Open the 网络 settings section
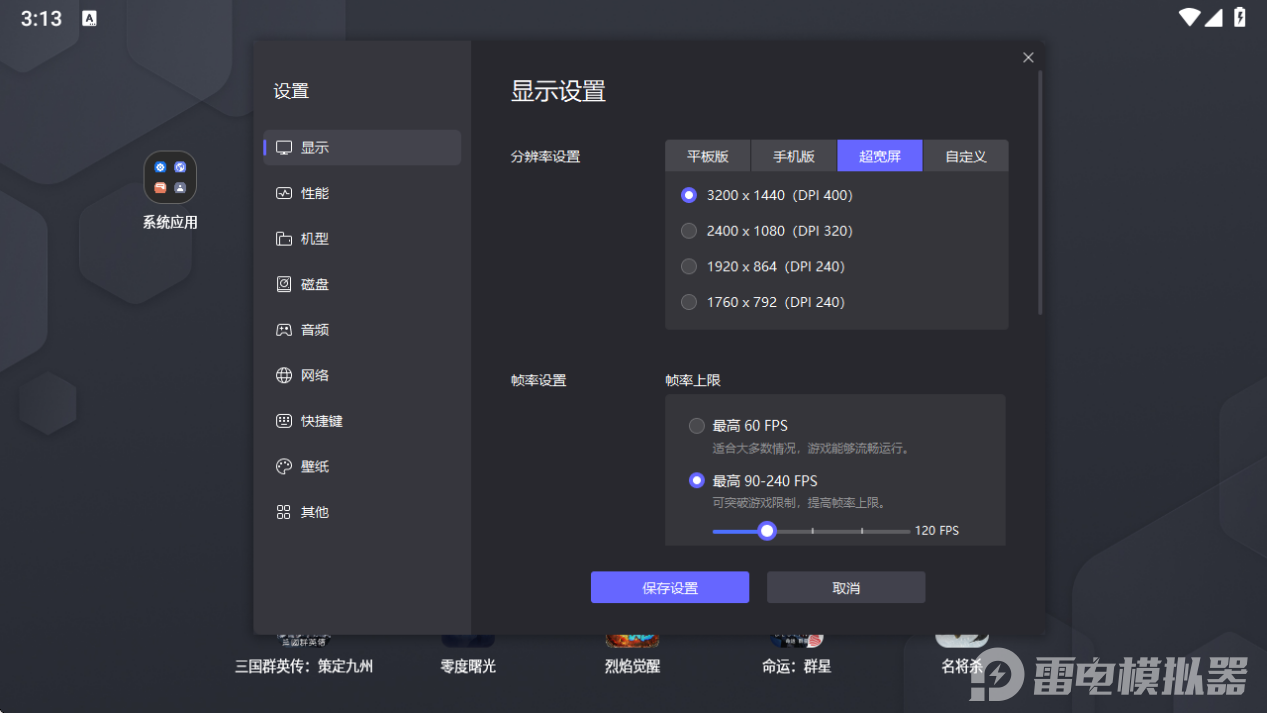Screen dimensions: 1267x713 click(362, 375)
